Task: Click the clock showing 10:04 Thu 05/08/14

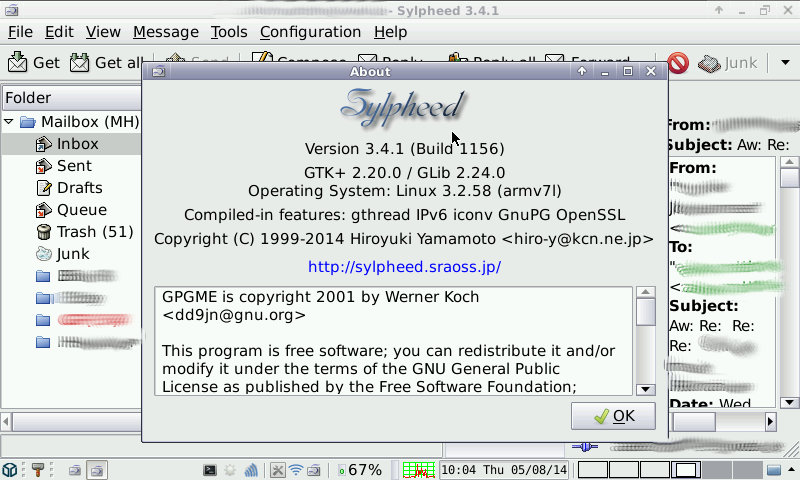Action: click(504, 470)
